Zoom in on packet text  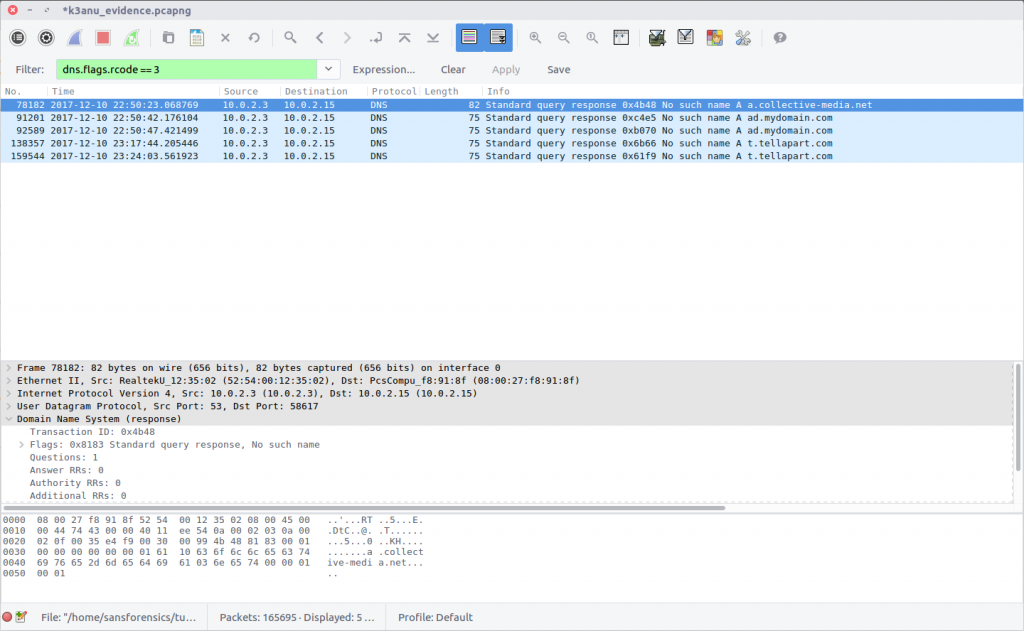tap(535, 38)
